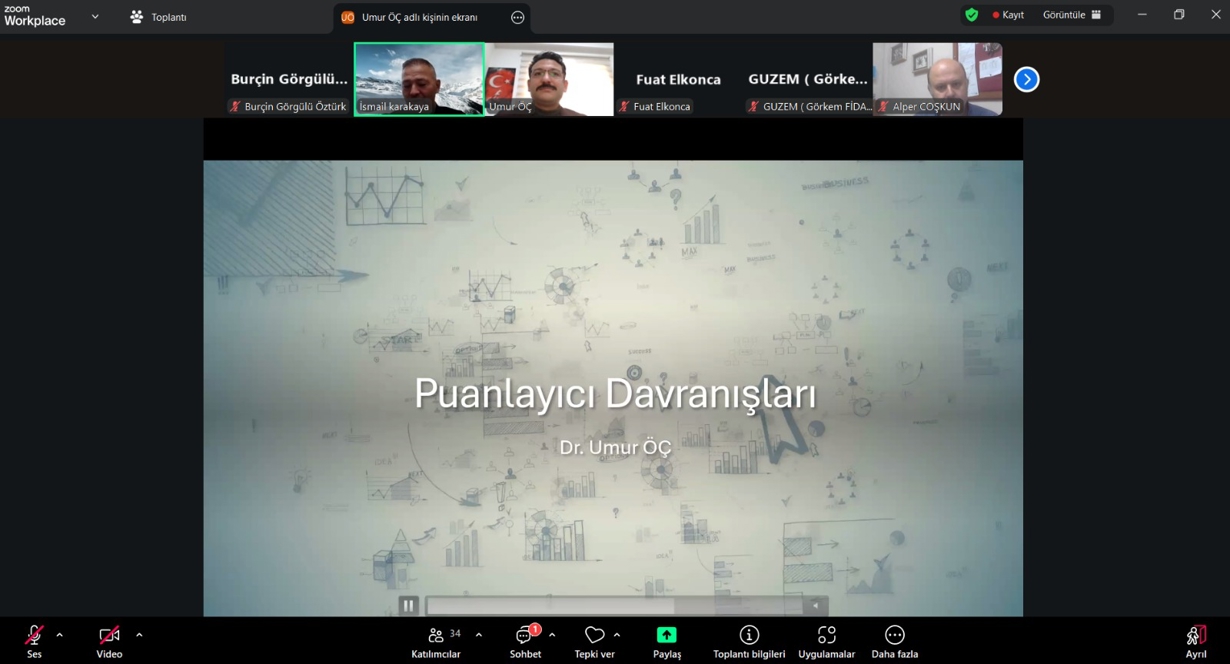Viewport: 1230px width, 664px height.
Task: Unmute microphone with the Ses button
Action: click(x=34, y=640)
